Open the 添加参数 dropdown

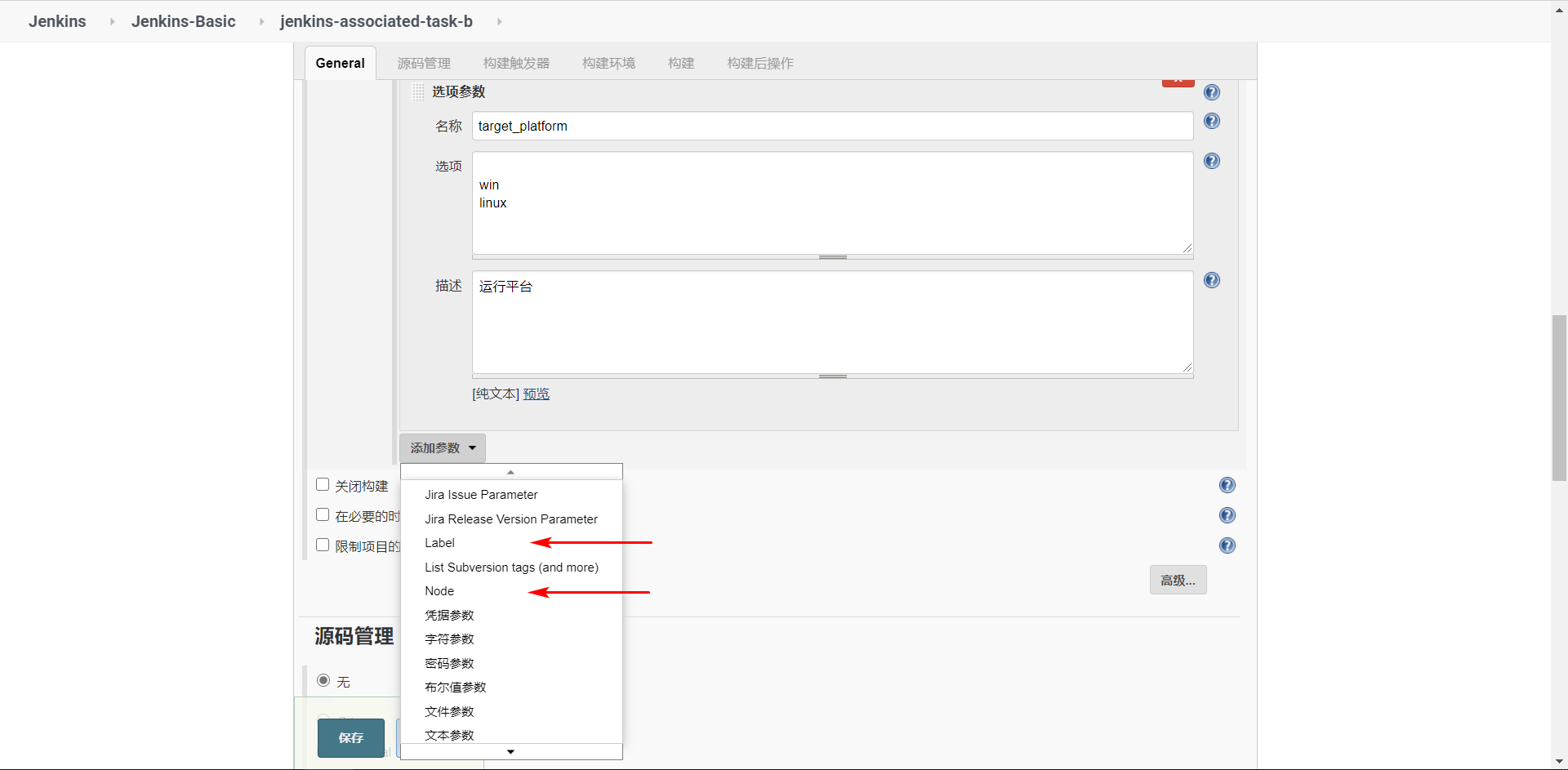pos(442,447)
